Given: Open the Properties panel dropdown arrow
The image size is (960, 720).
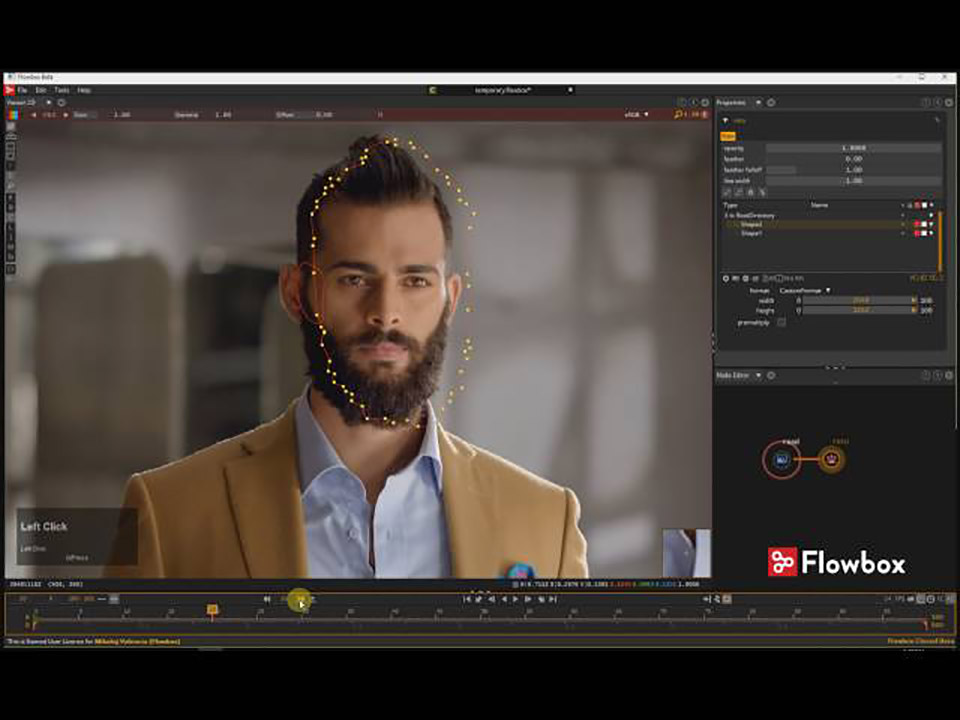Looking at the screenshot, I should pyautogui.click(x=759, y=102).
